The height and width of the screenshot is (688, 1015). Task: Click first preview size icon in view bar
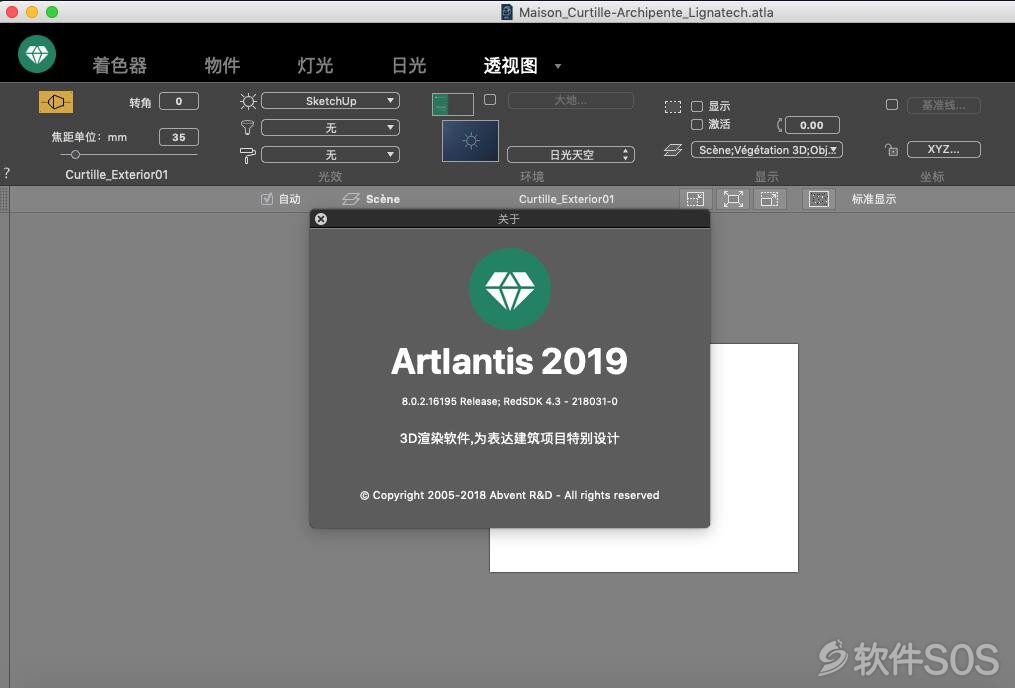pos(695,199)
